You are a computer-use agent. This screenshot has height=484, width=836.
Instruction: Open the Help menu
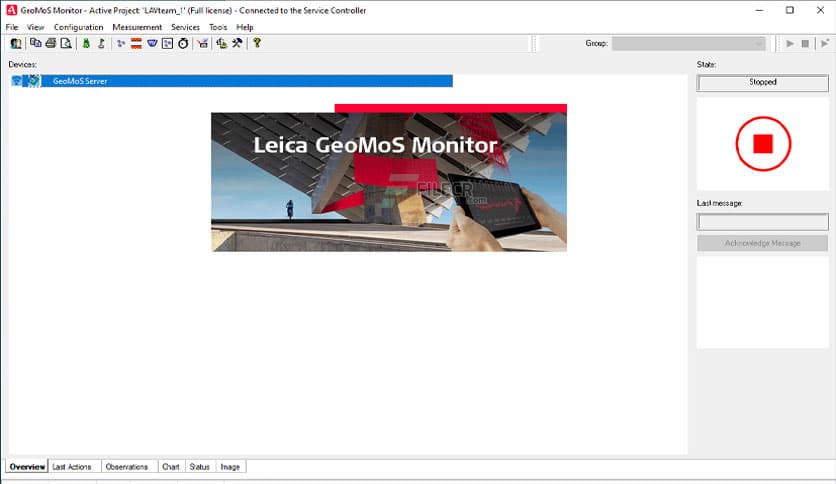click(x=245, y=27)
